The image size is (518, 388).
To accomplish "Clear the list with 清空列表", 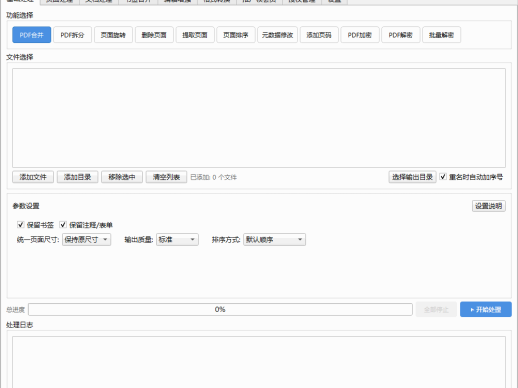I will (x=166, y=177).
